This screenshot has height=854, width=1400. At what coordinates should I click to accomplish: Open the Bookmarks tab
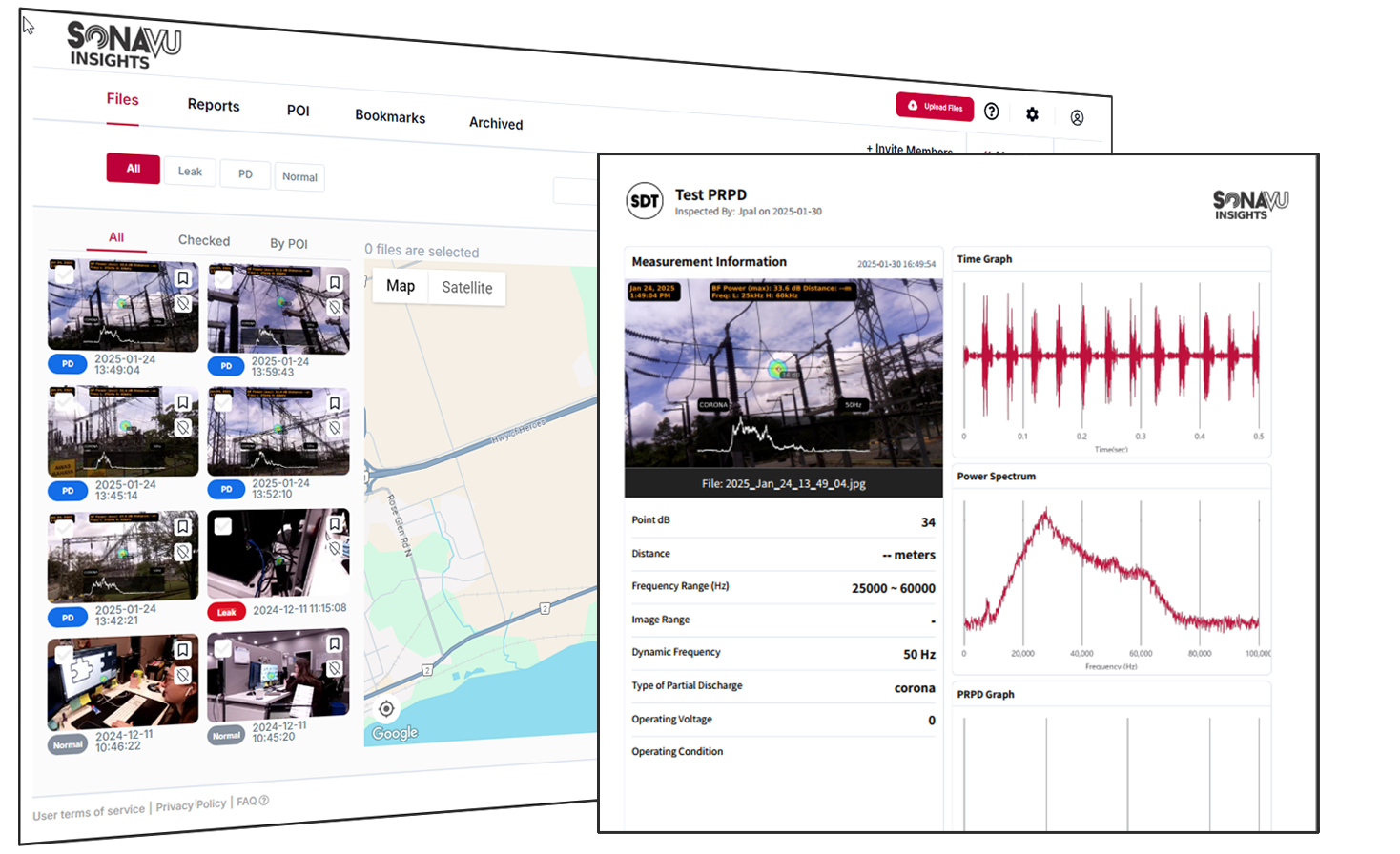pyautogui.click(x=389, y=116)
